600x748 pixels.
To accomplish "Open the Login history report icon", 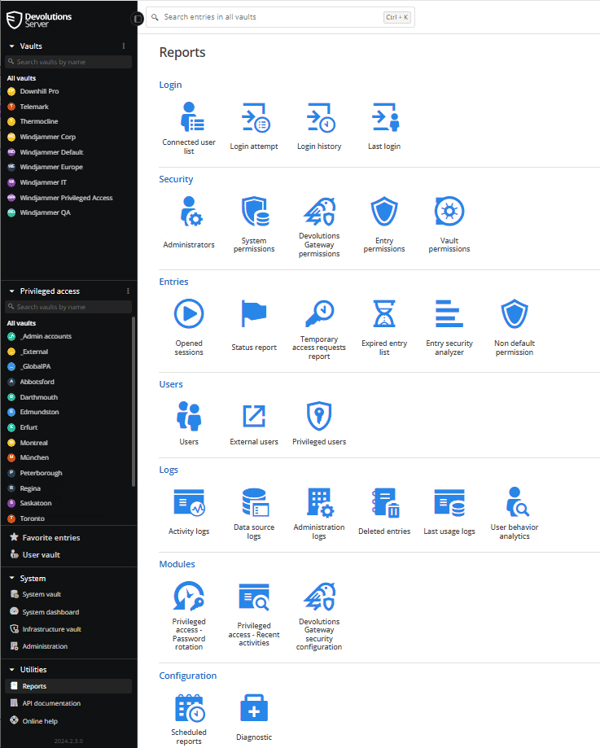I will [321, 117].
